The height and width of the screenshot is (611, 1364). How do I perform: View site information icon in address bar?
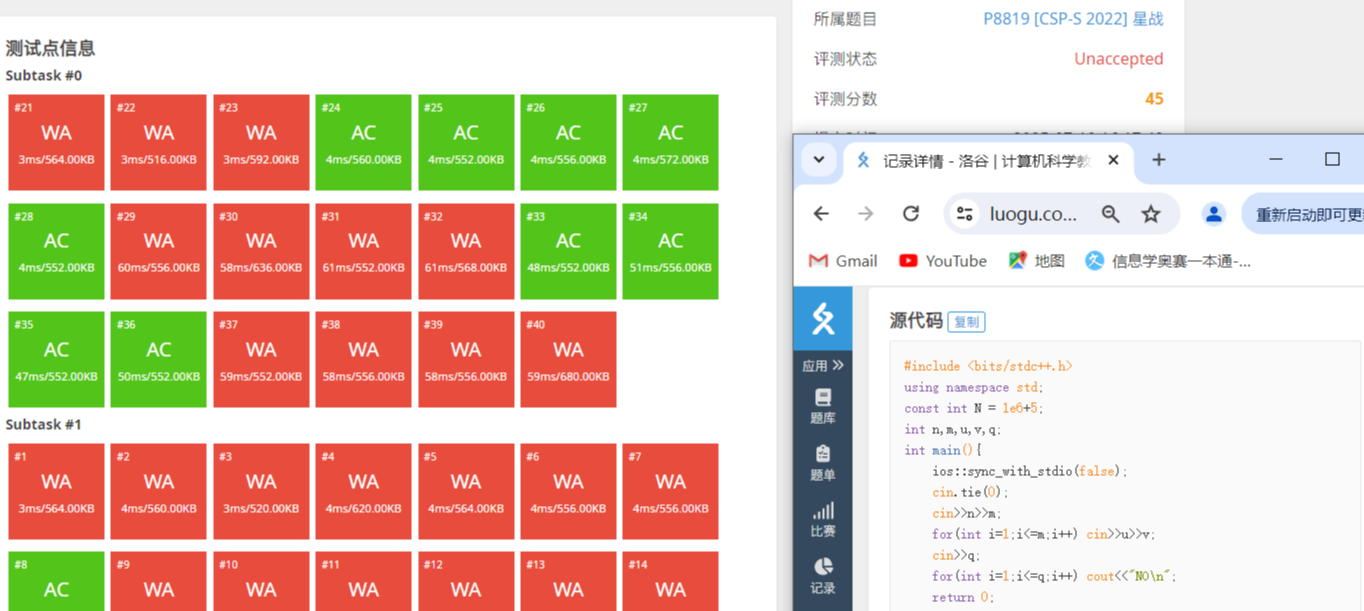965,214
